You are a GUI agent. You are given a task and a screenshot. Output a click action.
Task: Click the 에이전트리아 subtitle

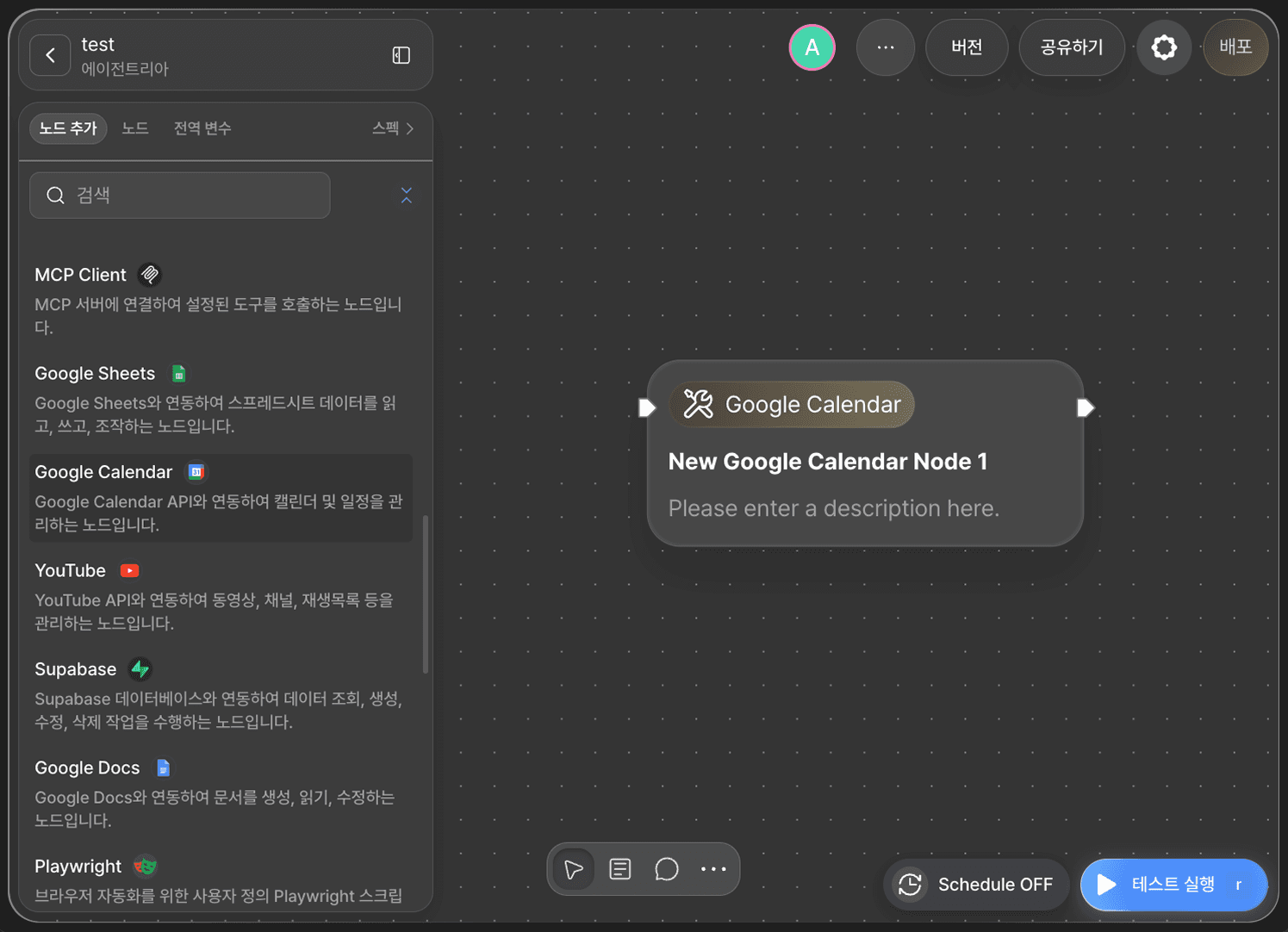point(125,69)
